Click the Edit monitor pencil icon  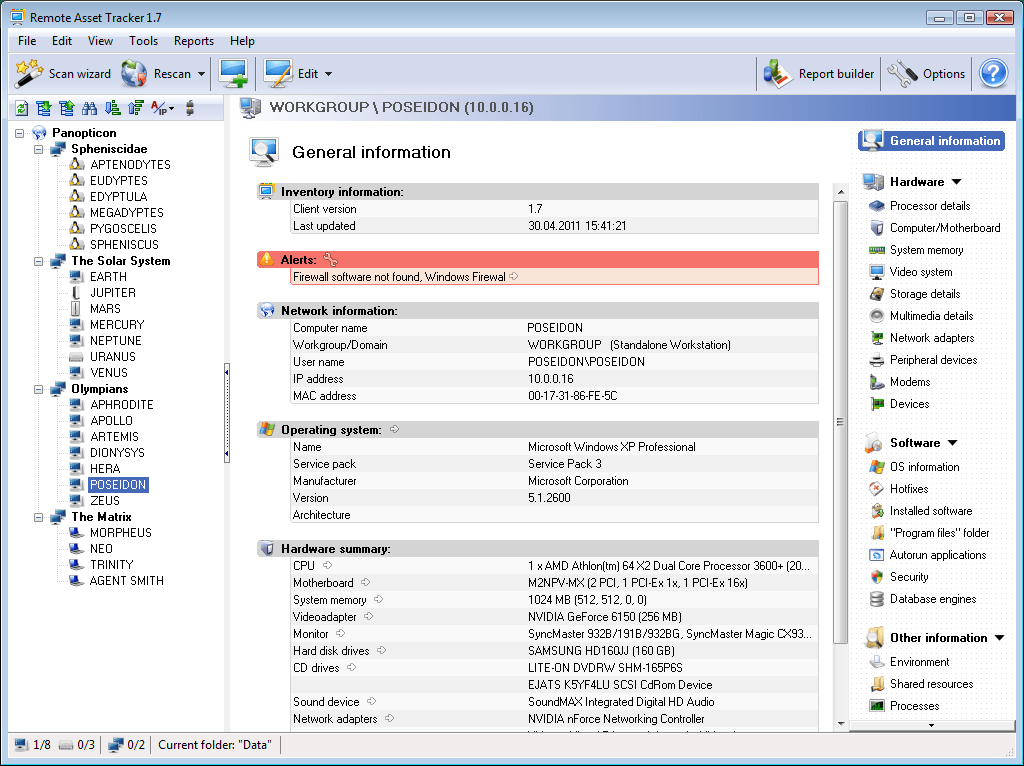click(278, 74)
